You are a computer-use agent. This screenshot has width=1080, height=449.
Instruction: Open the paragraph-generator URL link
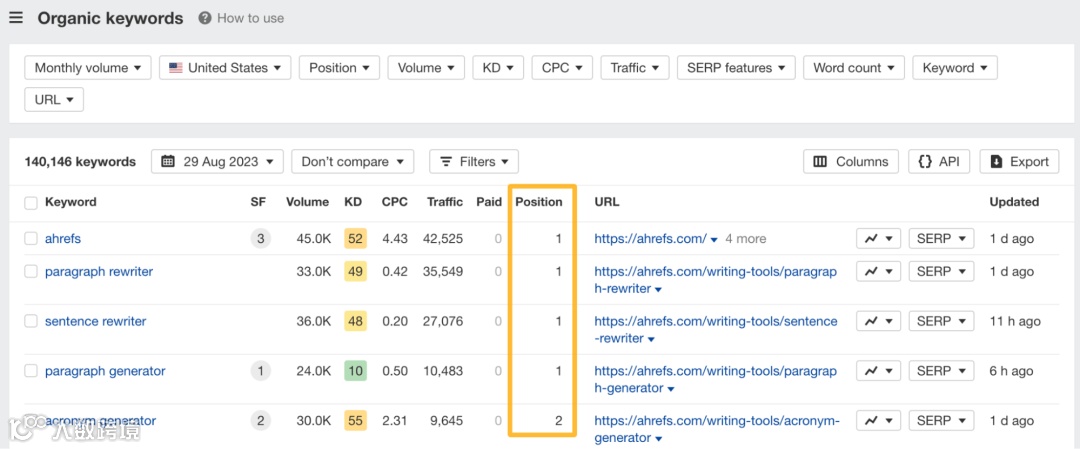[x=716, y=379]
